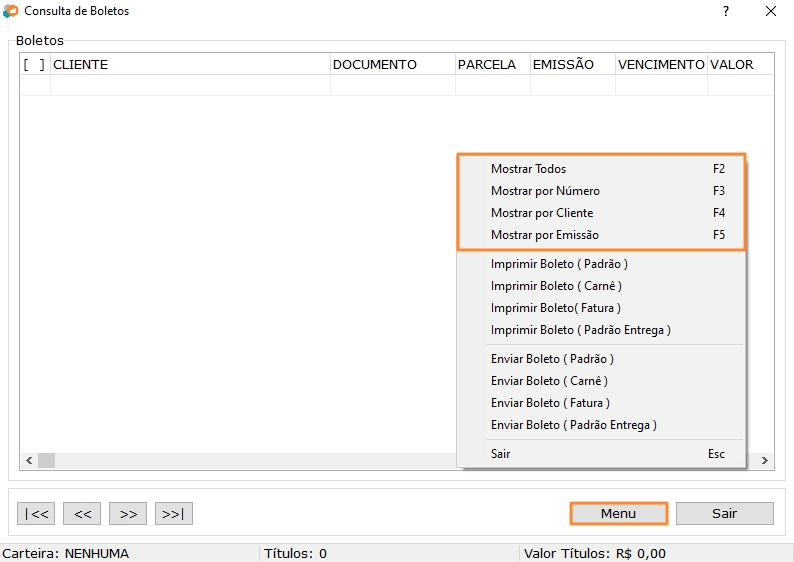Select Mostrar por Cliente option
The image size is (794, 562).
[x=542, y=213]
